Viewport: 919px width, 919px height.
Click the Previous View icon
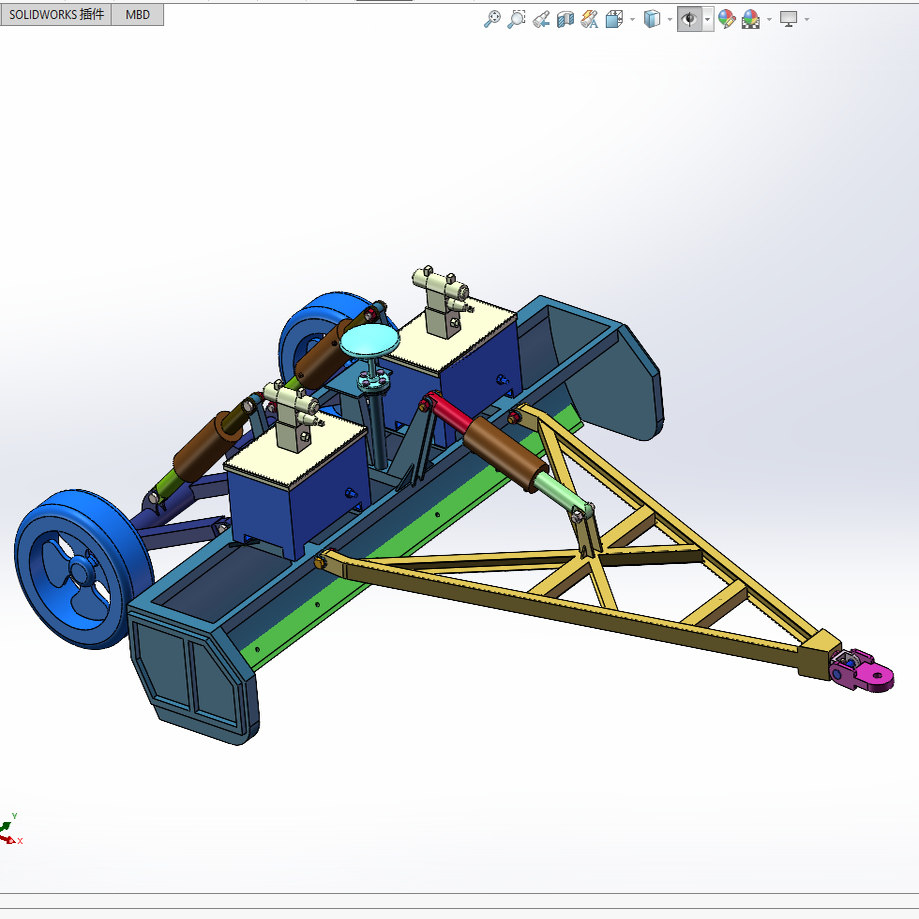(541, 19)
